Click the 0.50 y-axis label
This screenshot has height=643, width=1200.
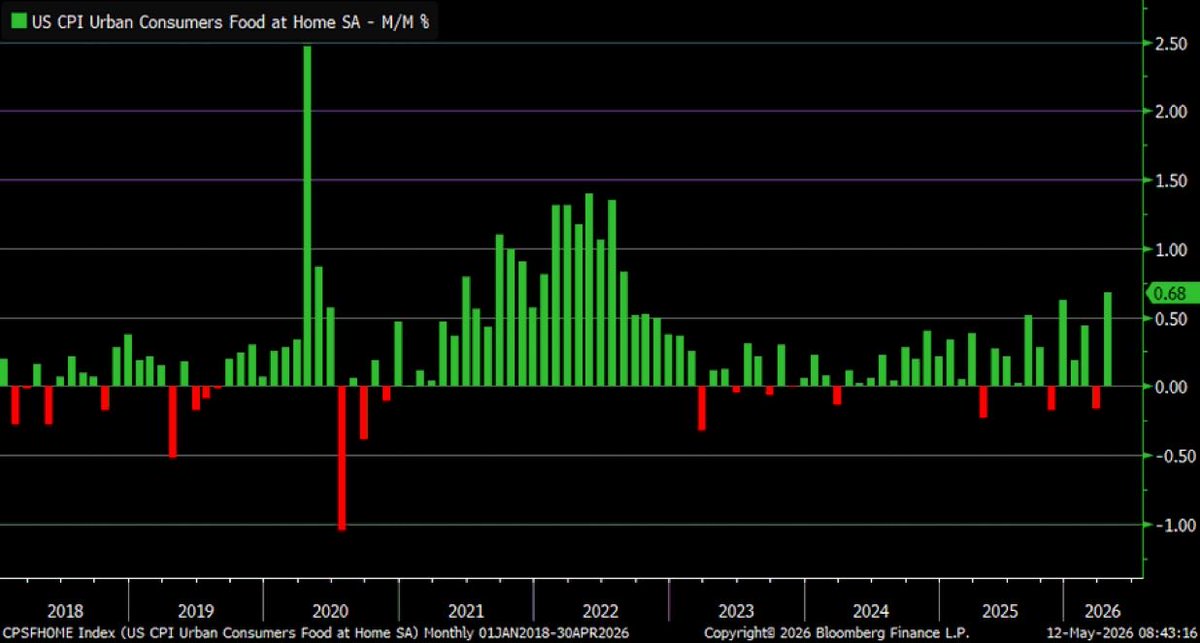(x=1170, y=318)
